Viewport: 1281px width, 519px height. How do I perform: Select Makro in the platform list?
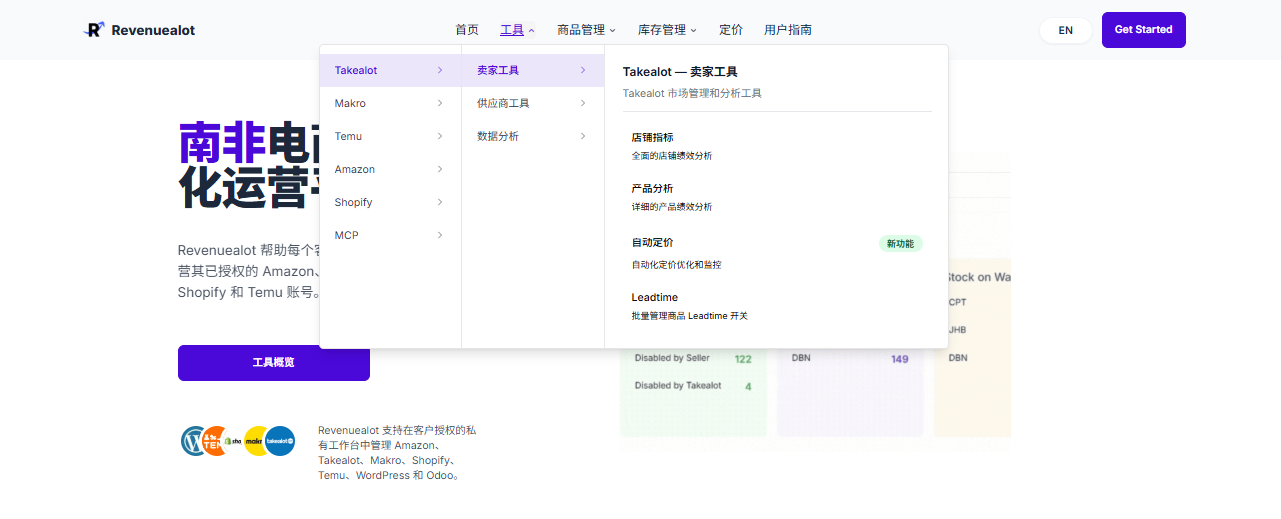[390, 103]
